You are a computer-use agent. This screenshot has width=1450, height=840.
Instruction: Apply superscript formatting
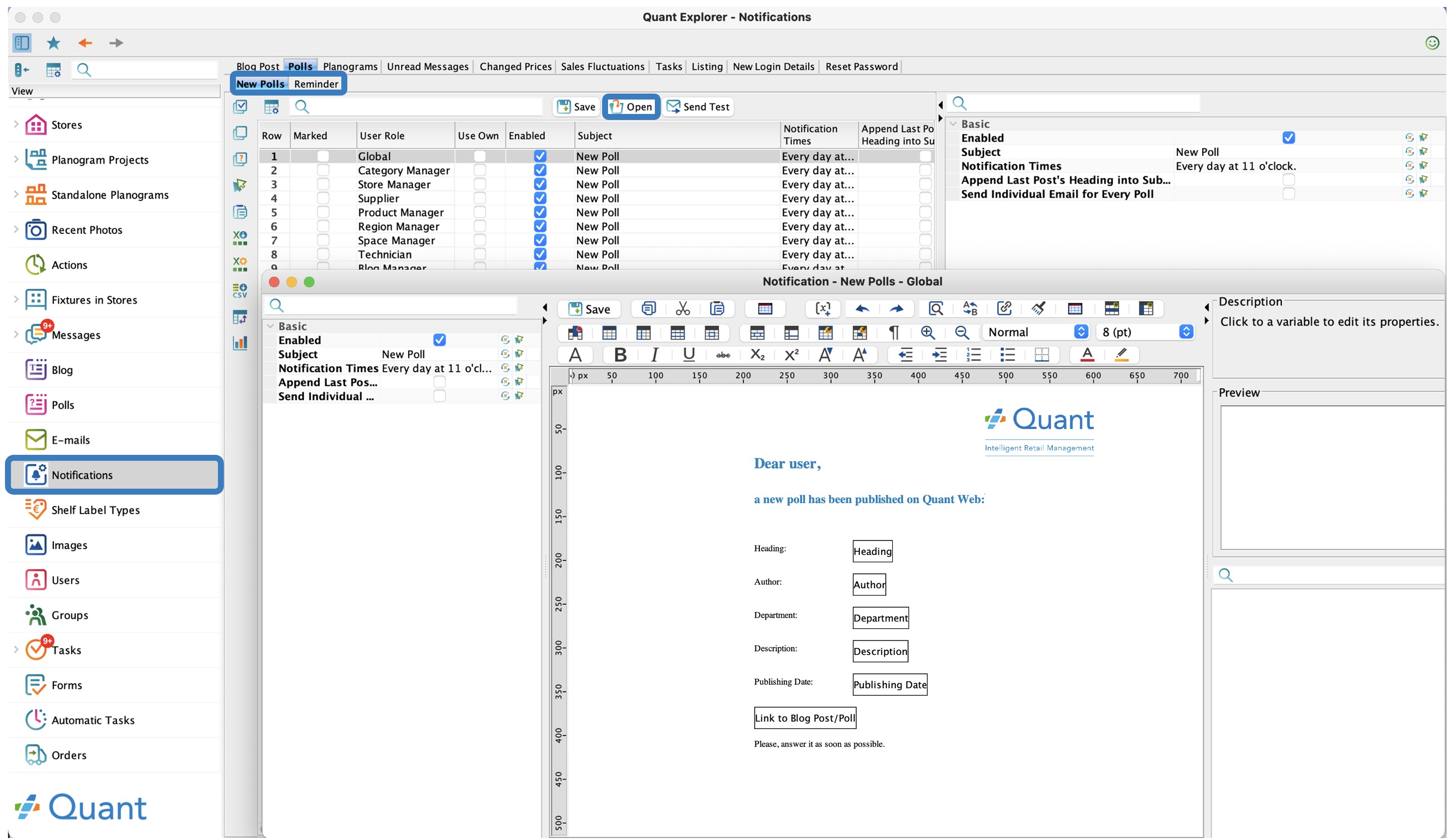tap(791, 354)
